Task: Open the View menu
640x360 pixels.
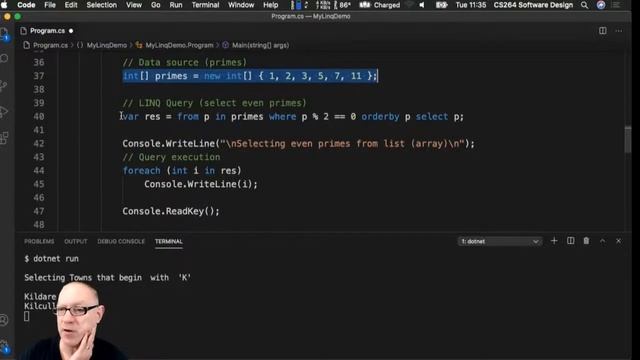Action: 133,5
